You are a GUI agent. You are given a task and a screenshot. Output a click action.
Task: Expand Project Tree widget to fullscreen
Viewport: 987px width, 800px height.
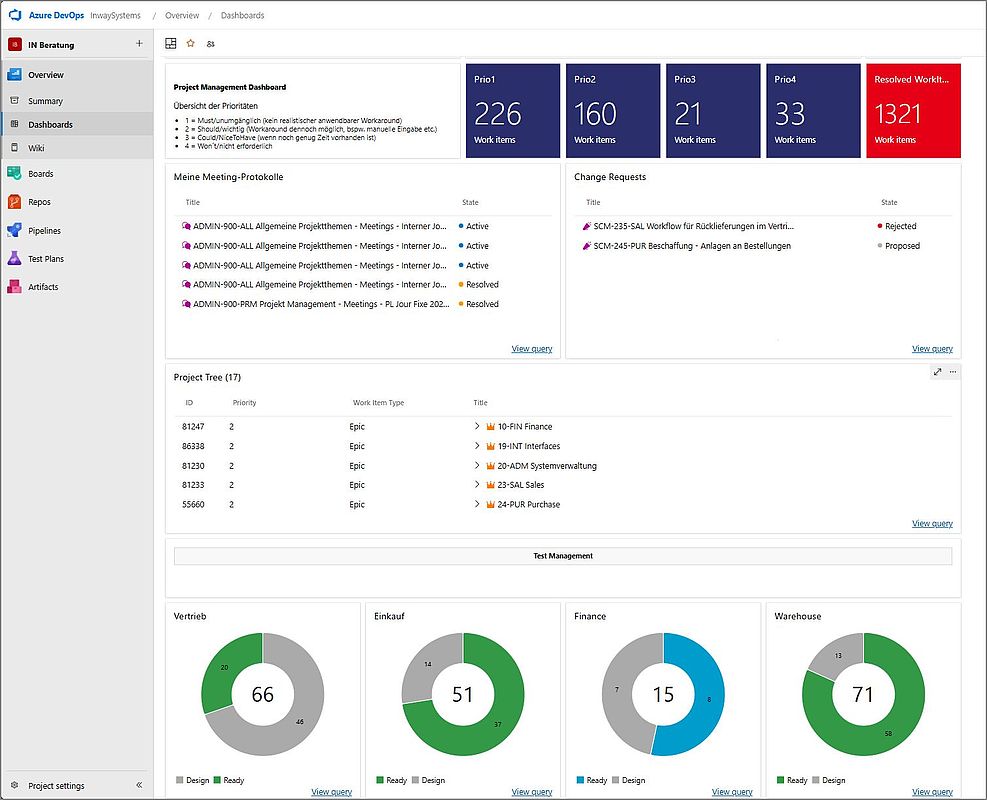click(937, 372)
